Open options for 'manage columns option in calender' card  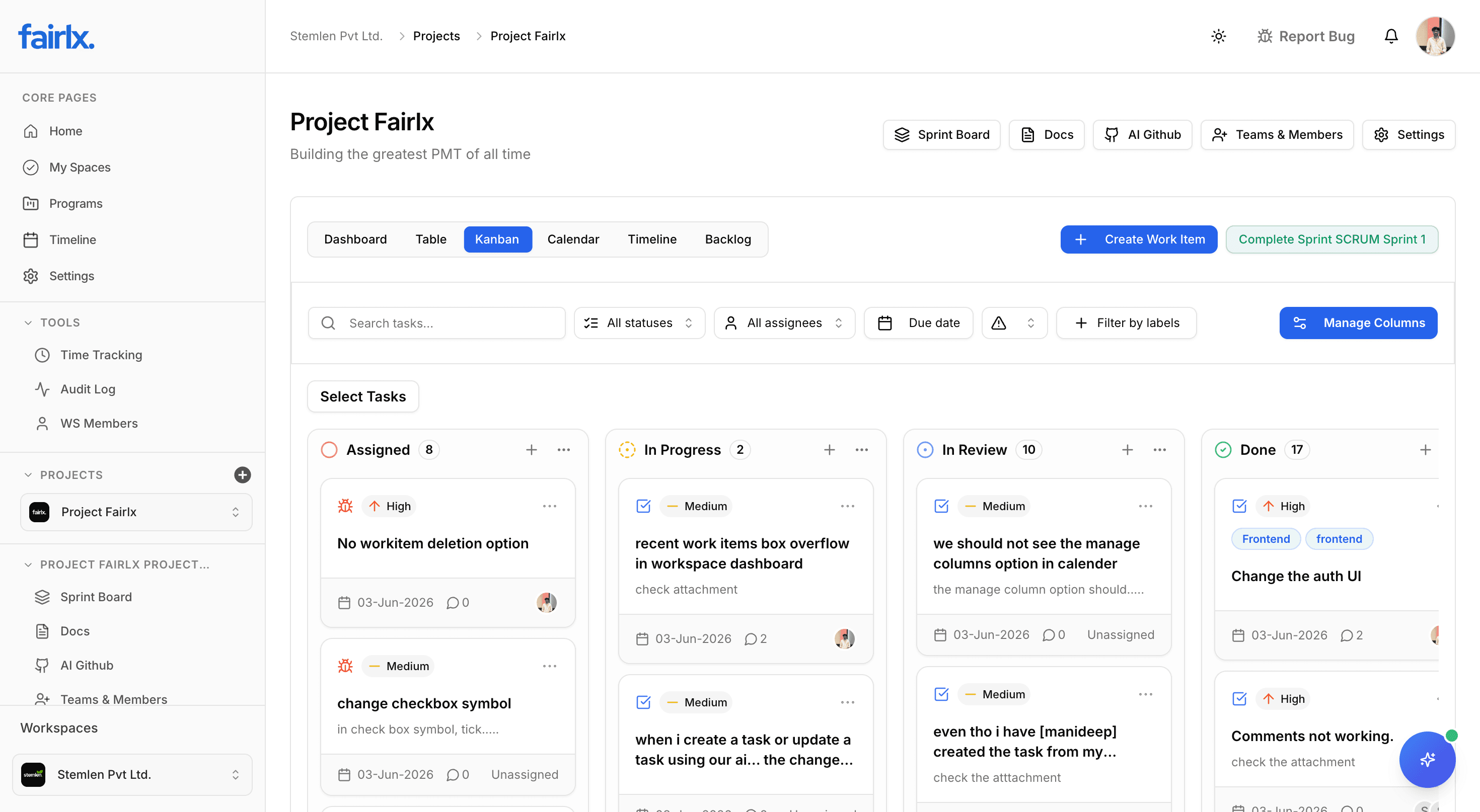pyautogui.click(x=1146, y=506)
